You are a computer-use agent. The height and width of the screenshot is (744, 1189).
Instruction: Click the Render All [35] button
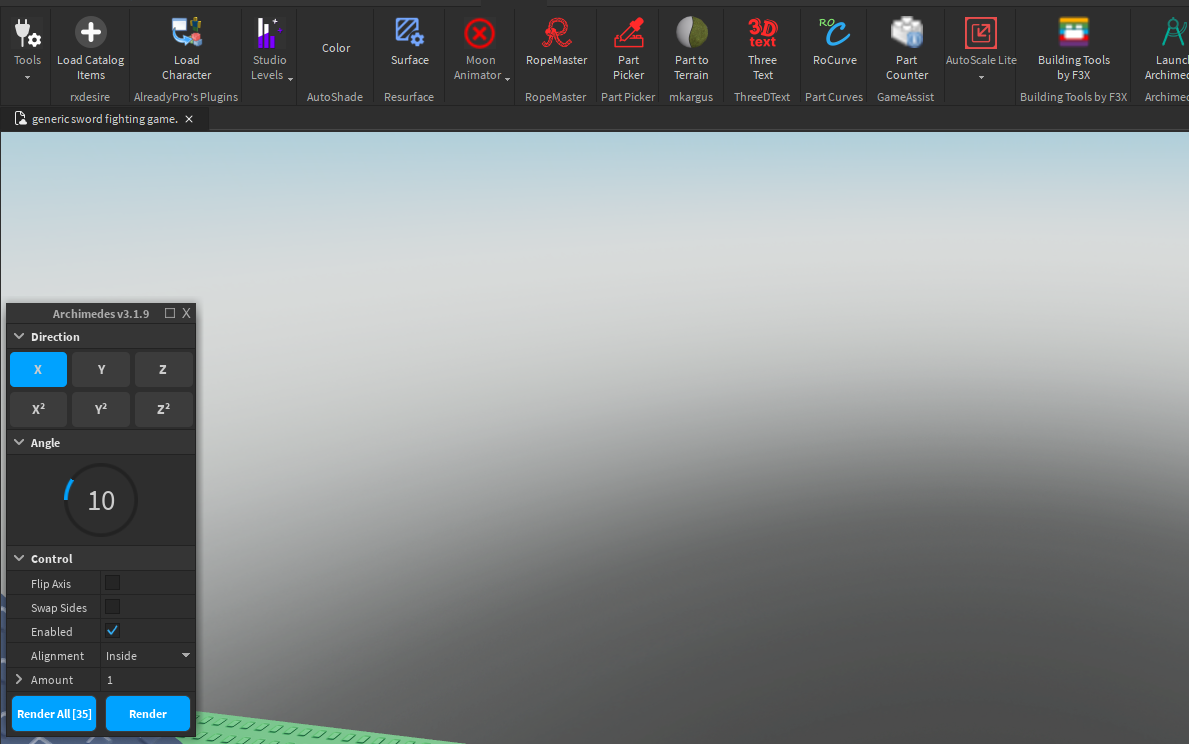53,713
